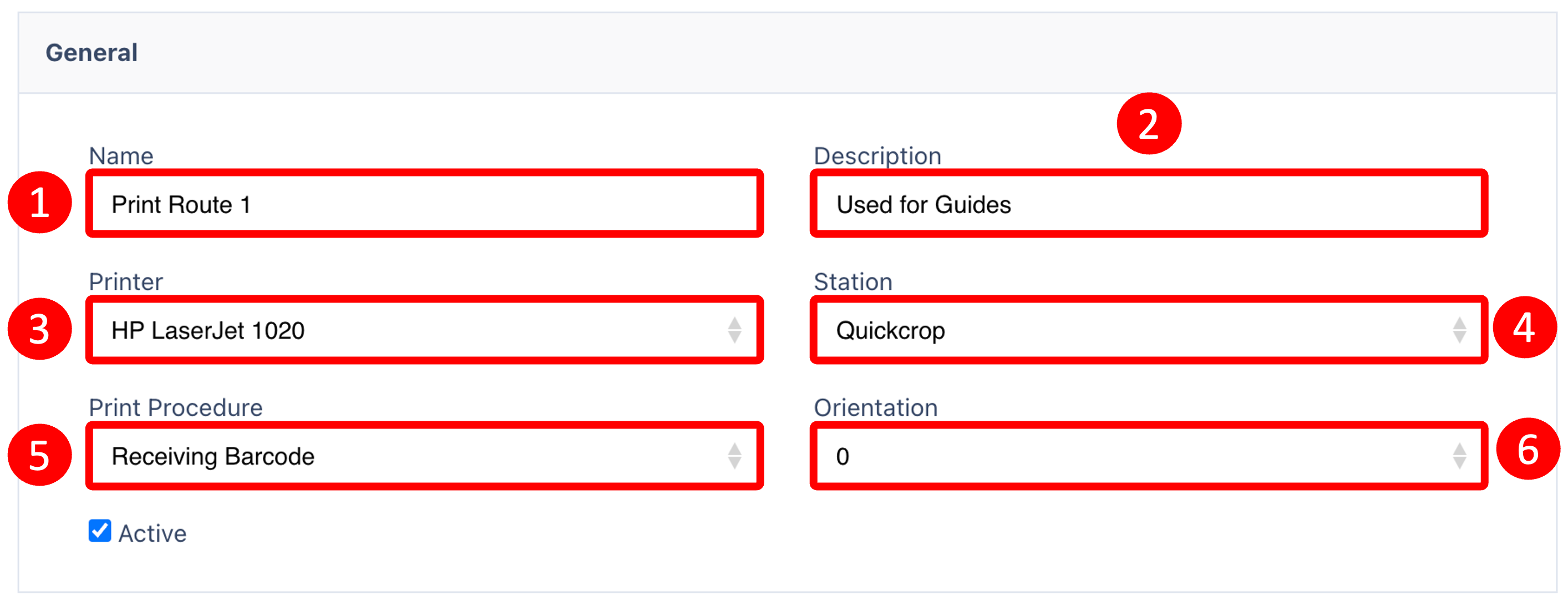This screenshot has height=600, width=1568.
Task: Click the Print Procedure field label
Action: (176, 407)
